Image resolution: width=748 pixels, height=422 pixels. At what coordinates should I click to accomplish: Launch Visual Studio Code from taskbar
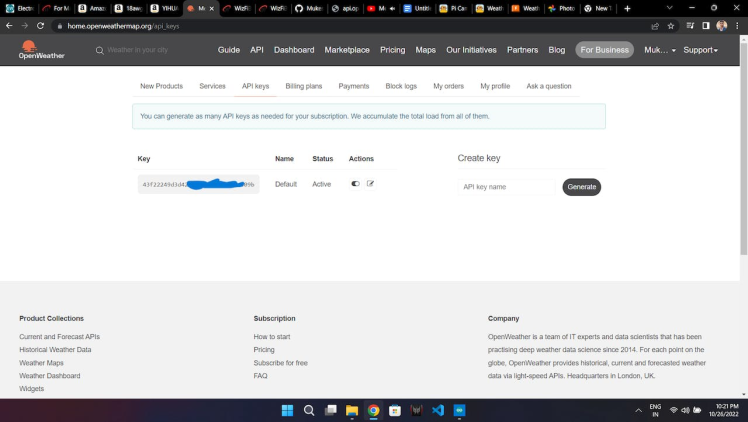(x=437, y=410)
